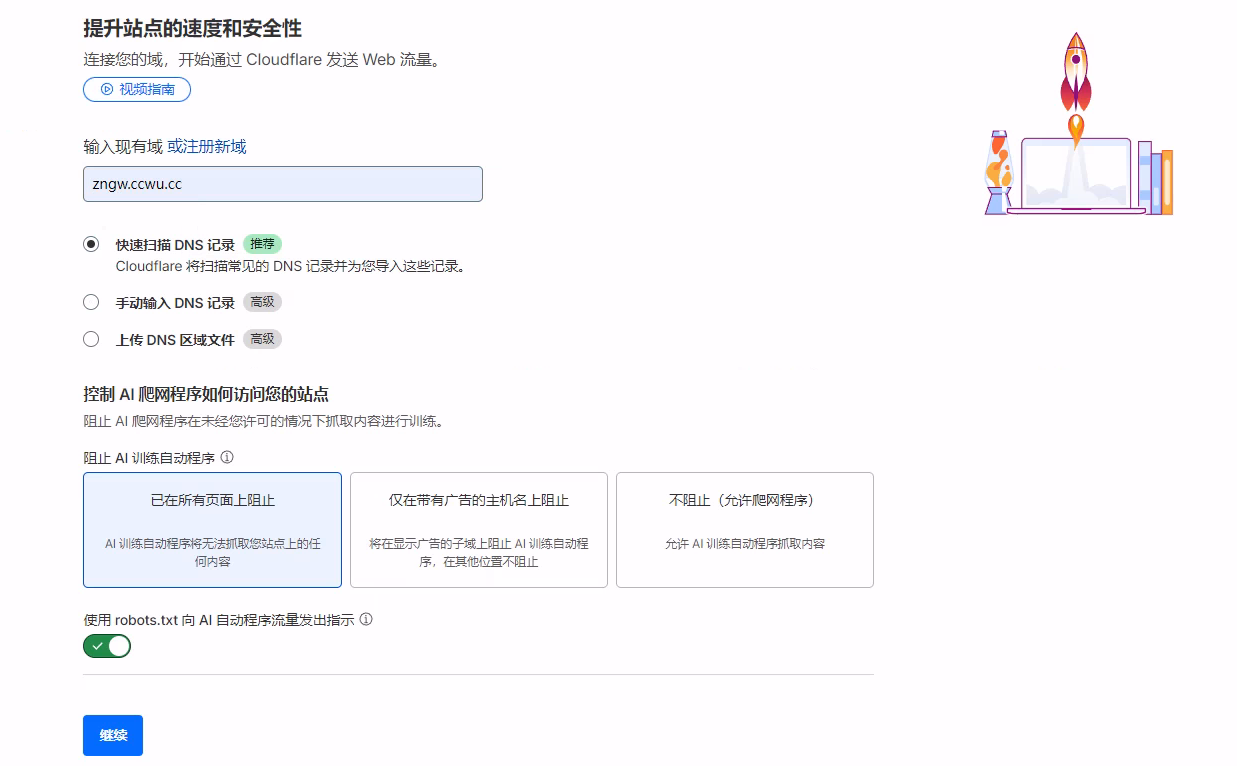Screen dimensions: 1237x766
Task: Click 高级 badge beside 手动输入 DNS 记录
Action: click(262, 302)
